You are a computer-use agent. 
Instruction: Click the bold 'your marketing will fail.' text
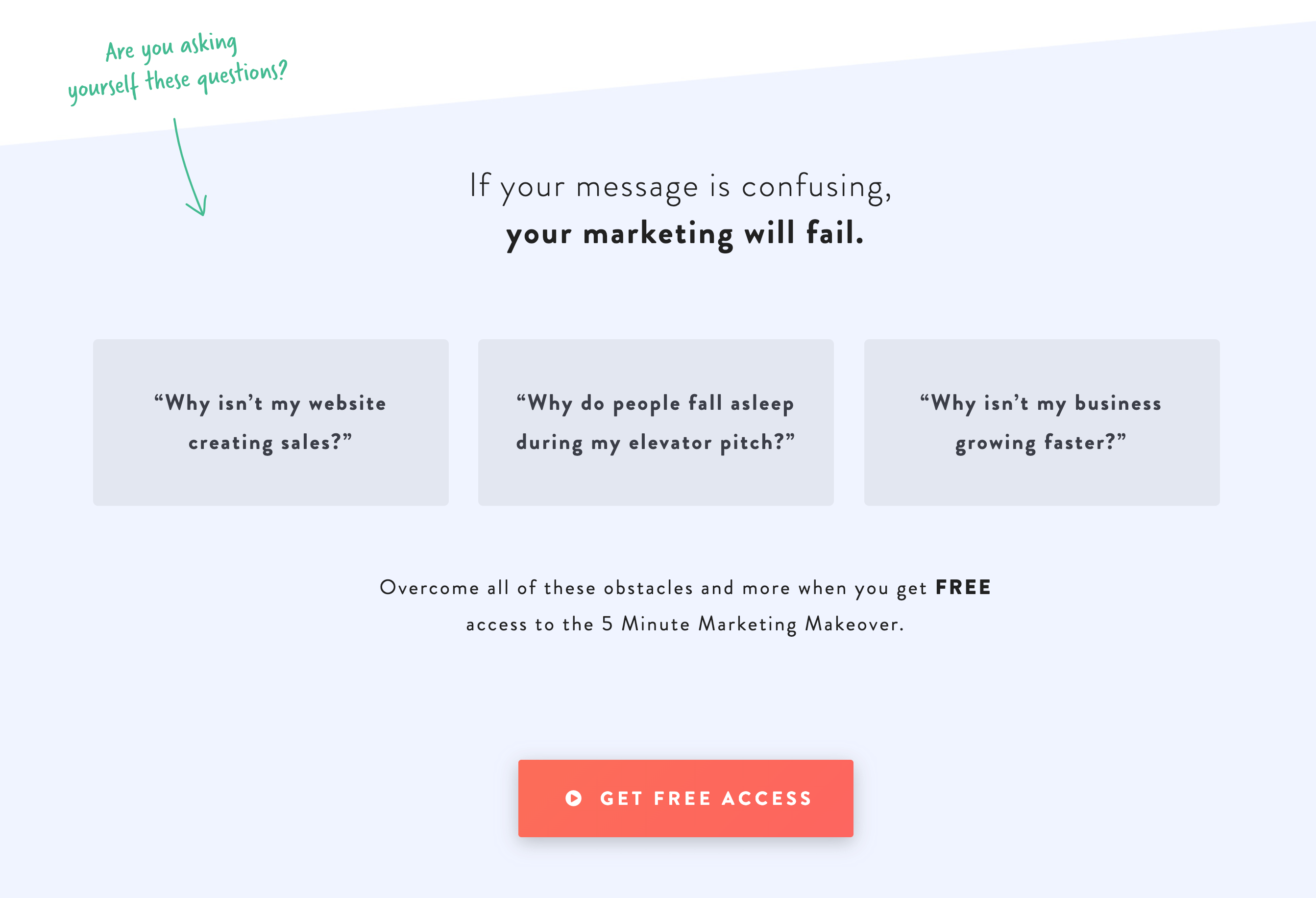point(684,233)
